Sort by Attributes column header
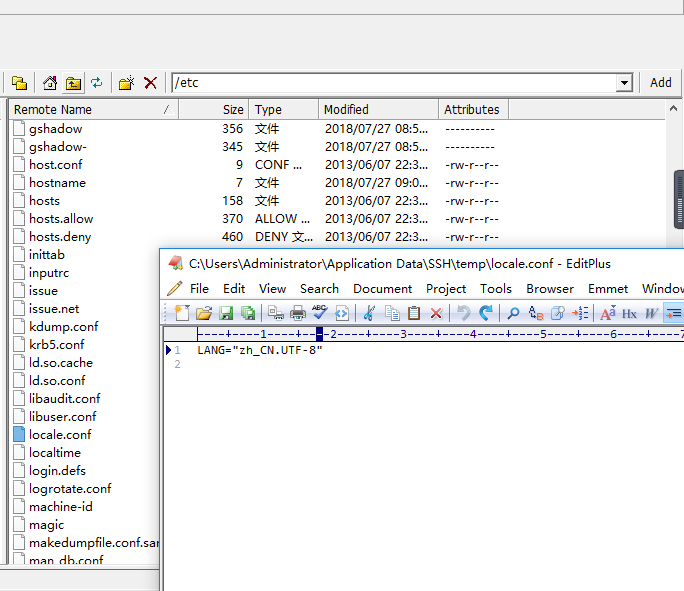This screenshot has width=684, height=591. click(x=473, y=109)
